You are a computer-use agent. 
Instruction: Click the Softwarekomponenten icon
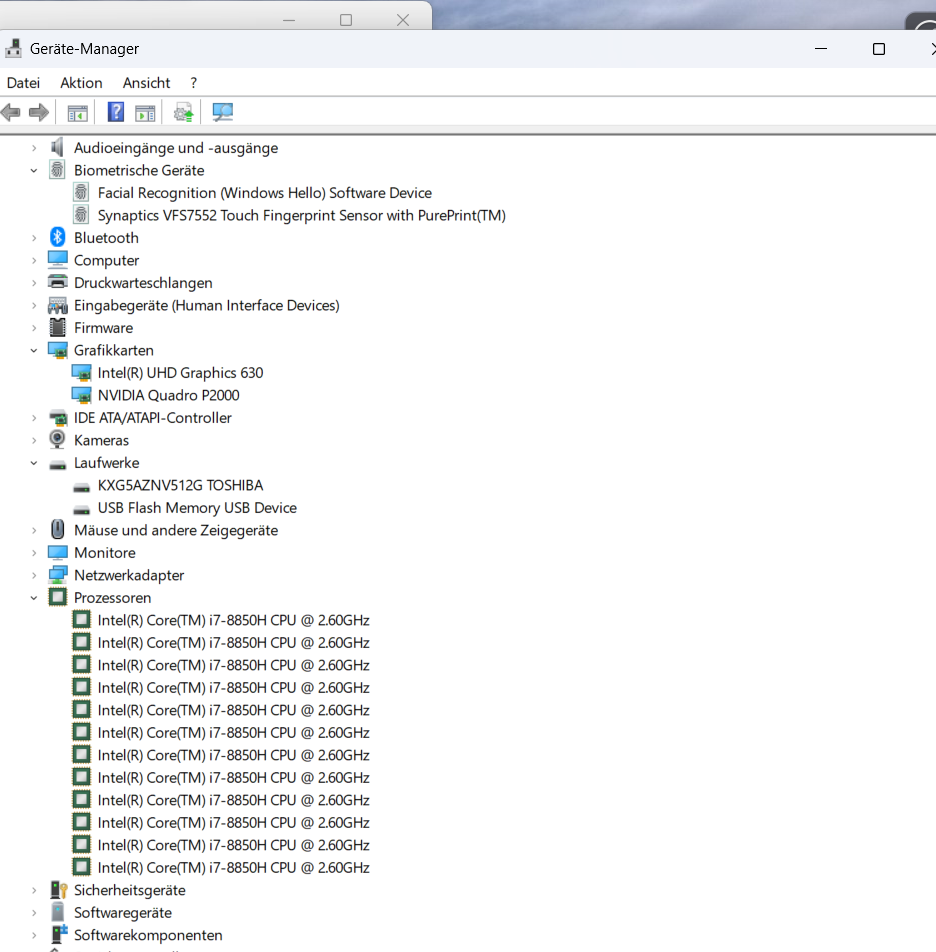point(58,934)
